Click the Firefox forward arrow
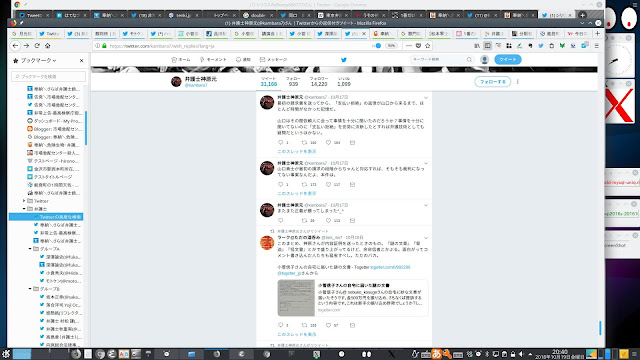Image resolution: width=640 pixels, height=360 pixels. [26, 46]
